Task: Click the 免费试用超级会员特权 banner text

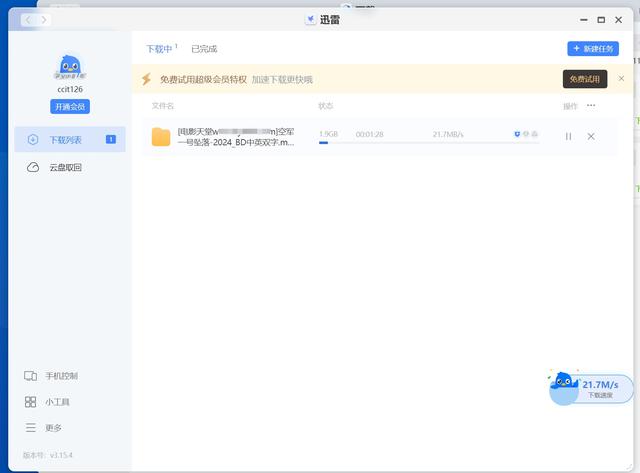Action: click(x=203, y=80)
